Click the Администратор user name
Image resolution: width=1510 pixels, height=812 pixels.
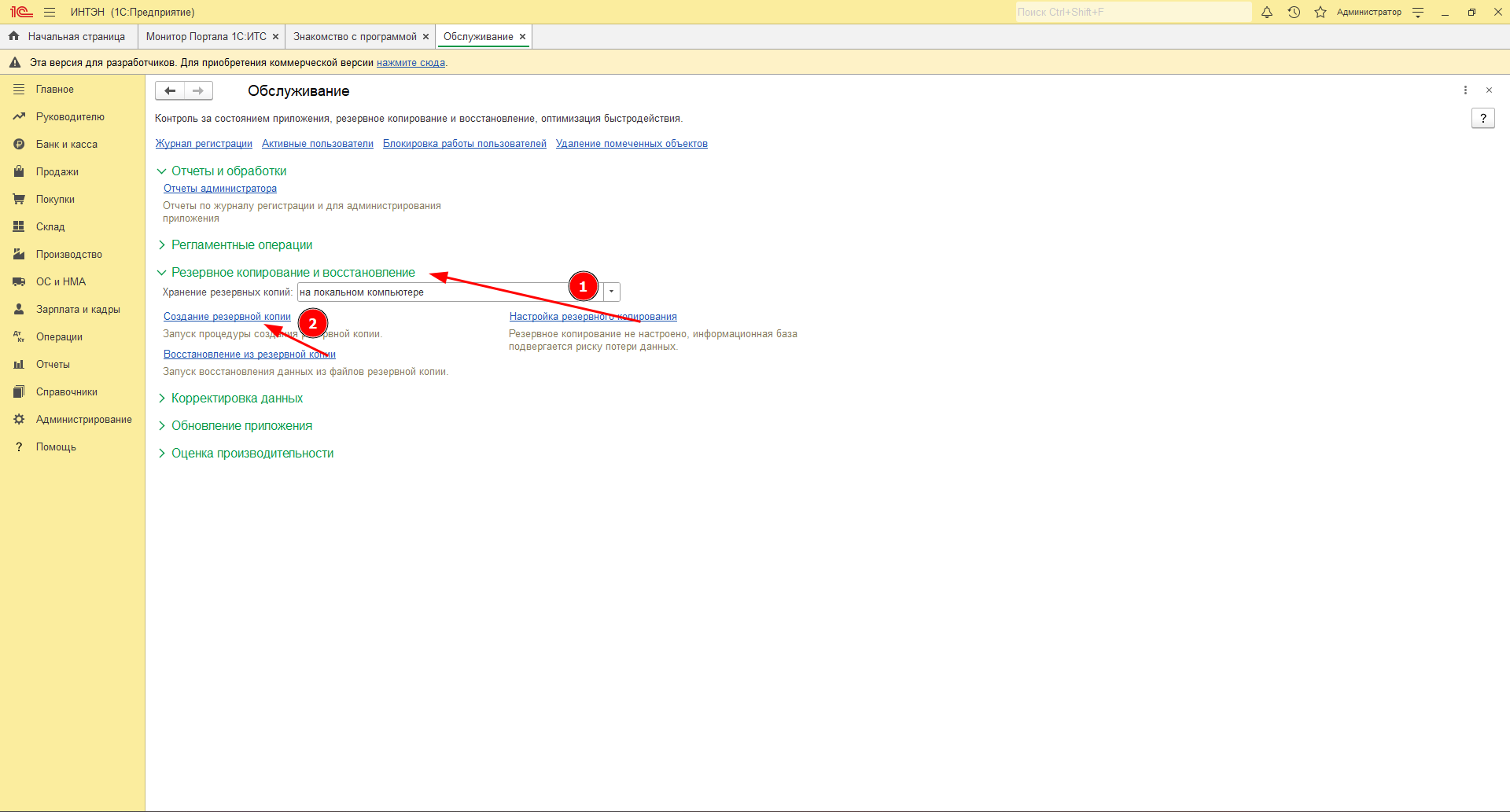pos(1368,12)
